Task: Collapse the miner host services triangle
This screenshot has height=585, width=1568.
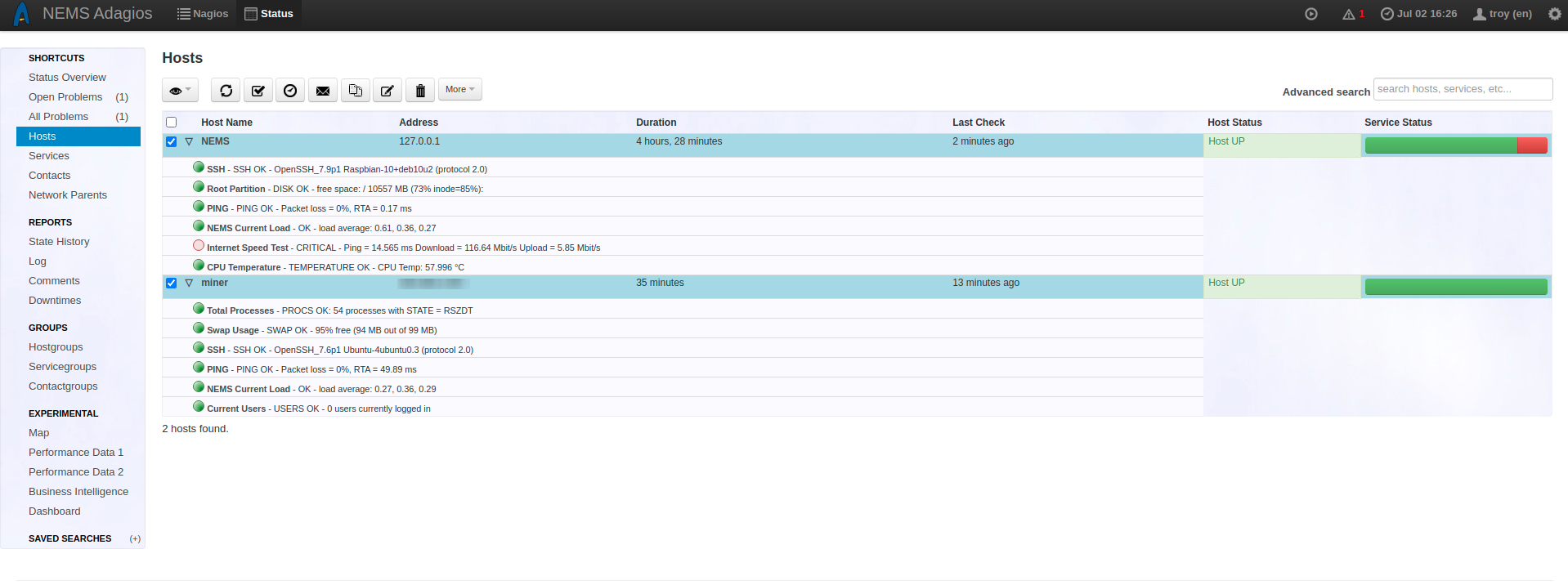Action: click(x=189, y=283)
